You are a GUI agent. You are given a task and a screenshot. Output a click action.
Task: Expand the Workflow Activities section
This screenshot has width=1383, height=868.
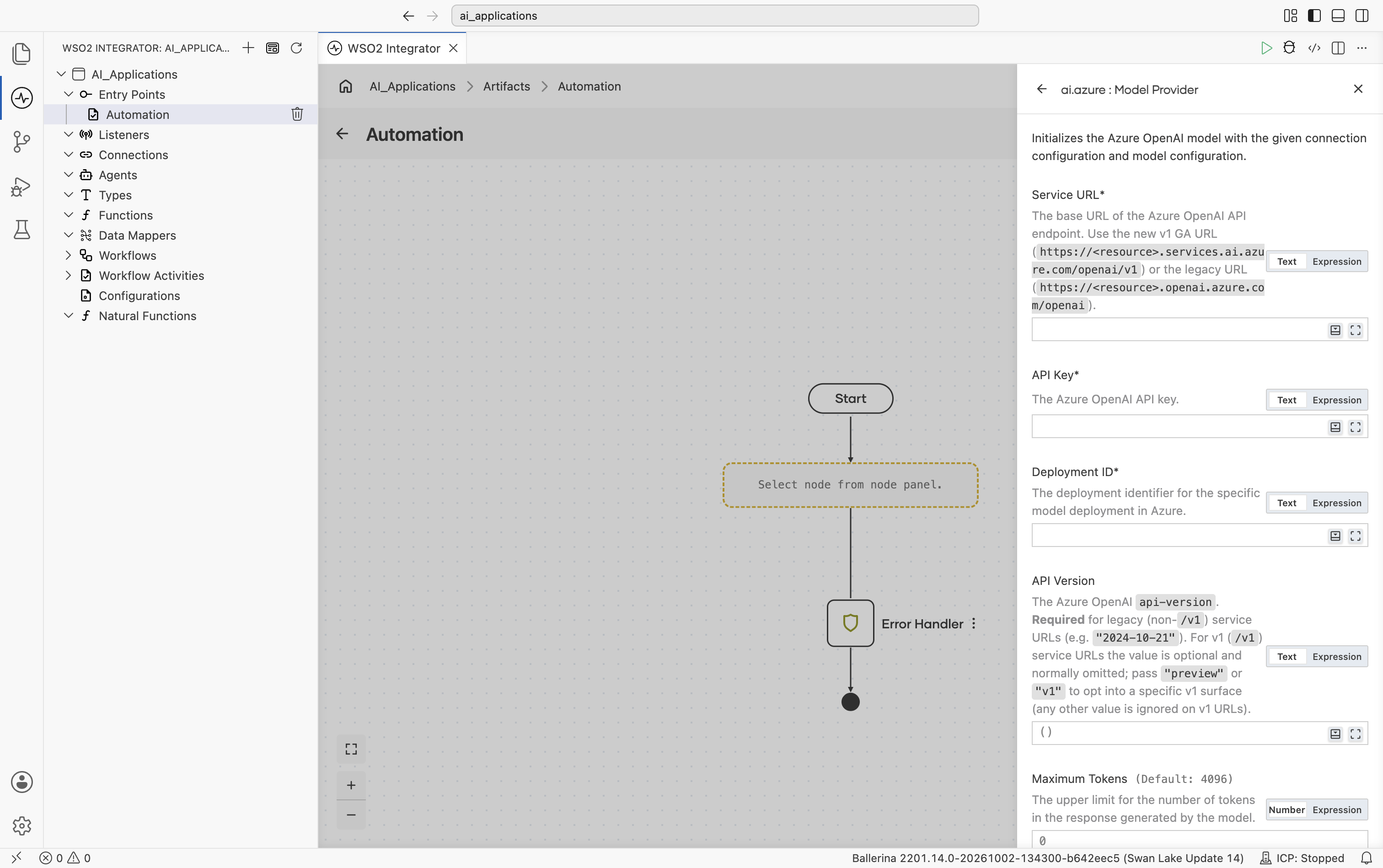[x=68, y=275]
